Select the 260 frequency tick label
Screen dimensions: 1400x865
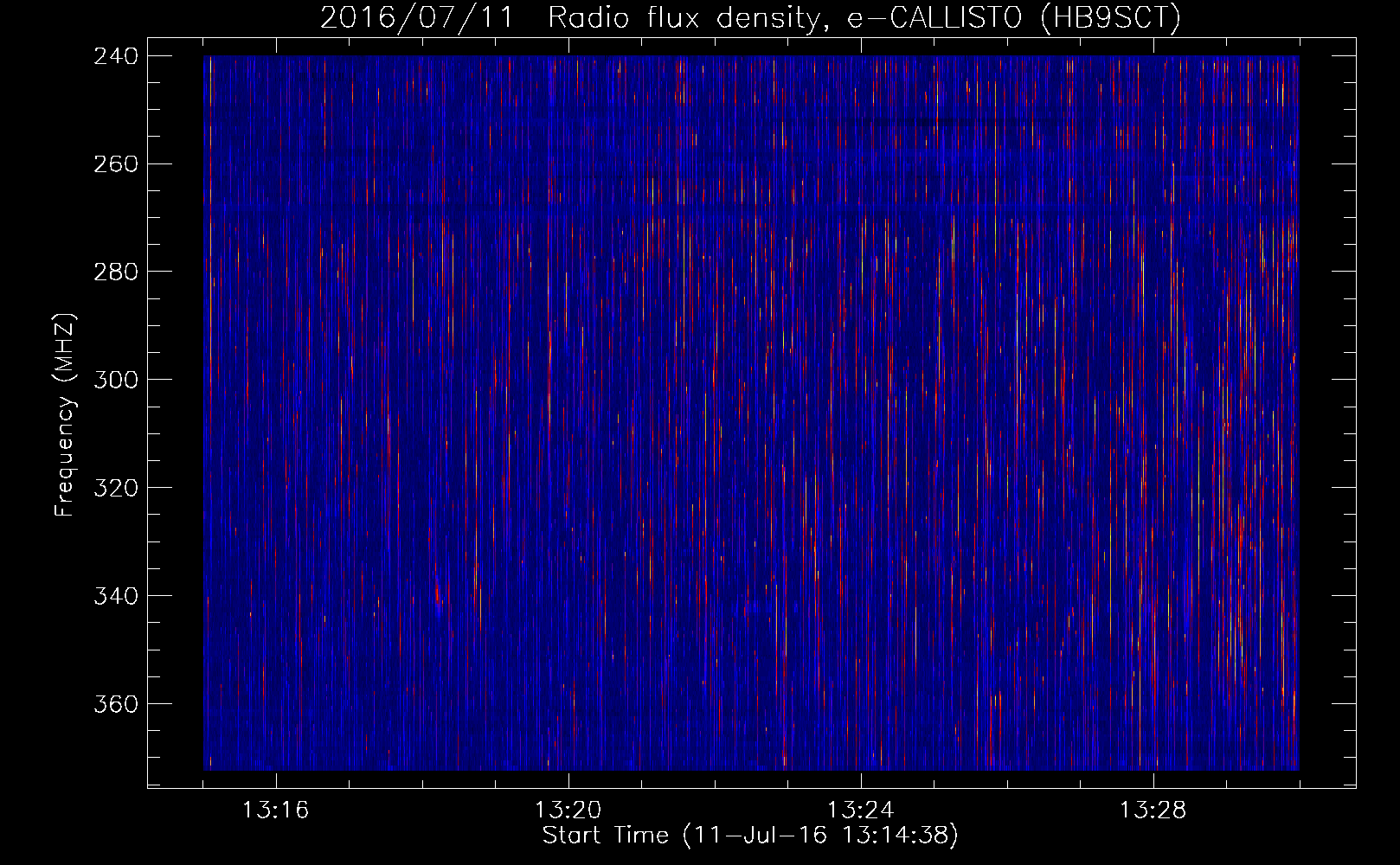(116, 163)
